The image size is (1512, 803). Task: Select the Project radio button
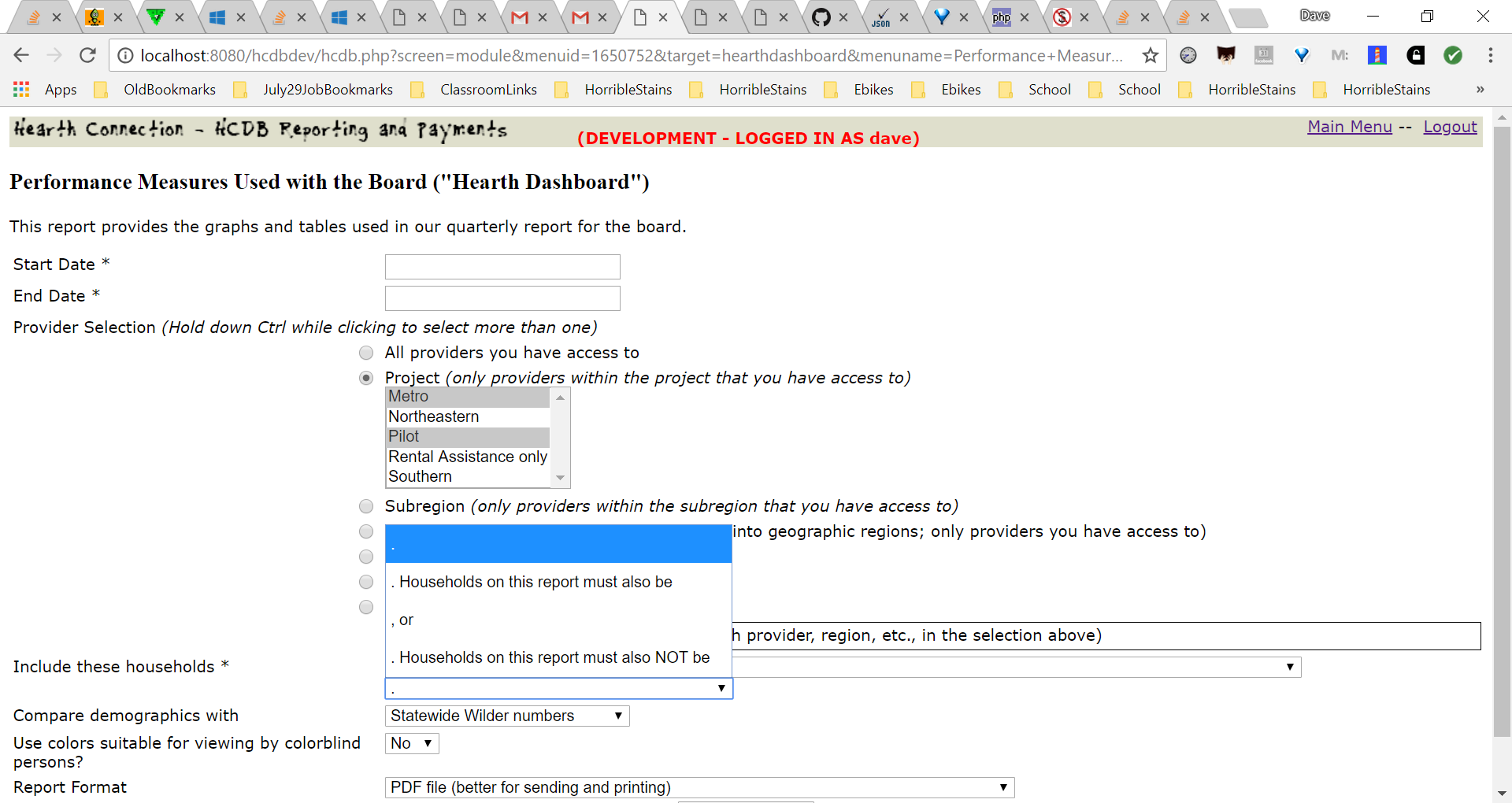click(x=366, y=378)
